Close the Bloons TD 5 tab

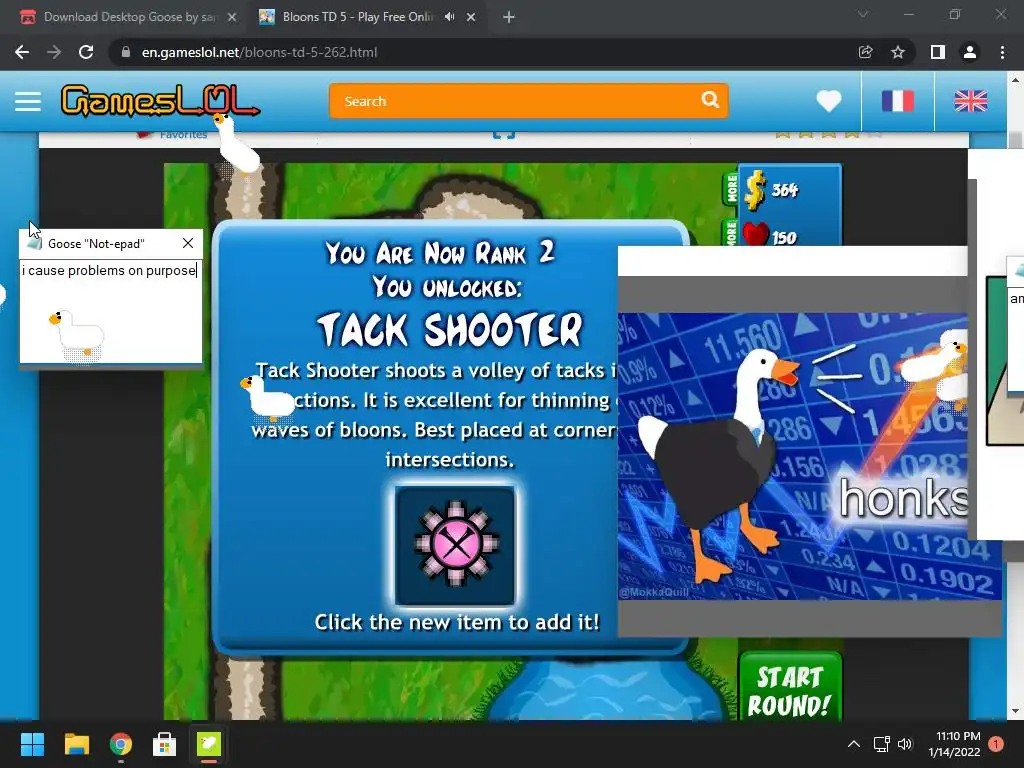pos(471,17)
